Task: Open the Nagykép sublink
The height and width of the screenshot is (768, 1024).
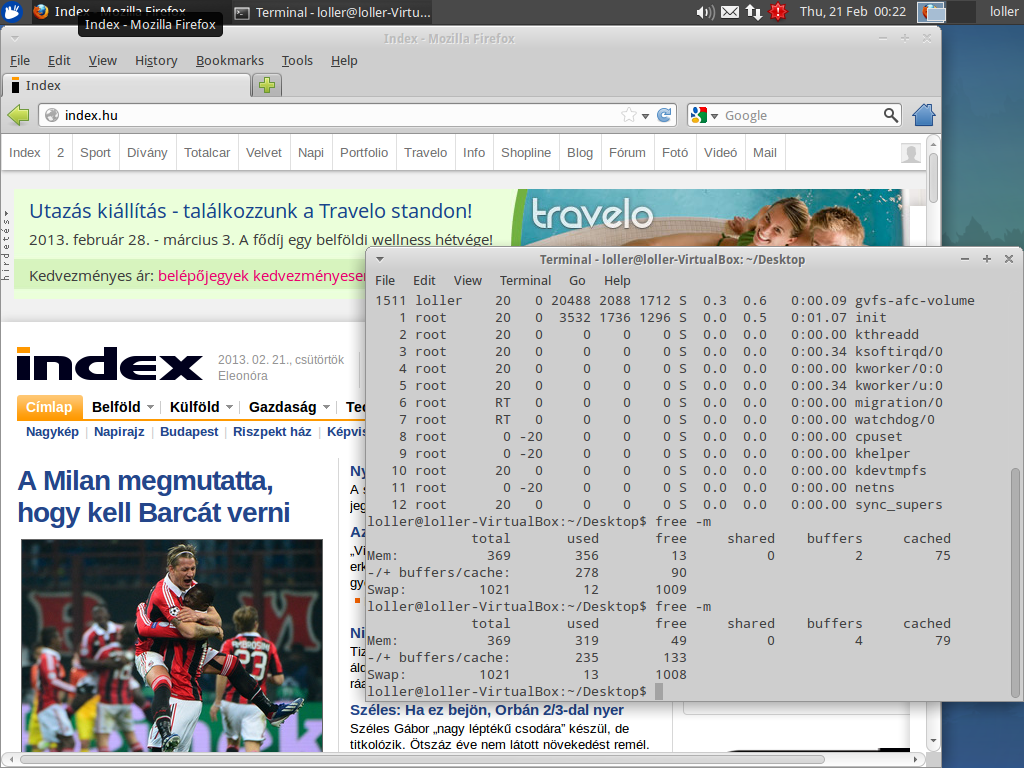Action: coord(52,432)
